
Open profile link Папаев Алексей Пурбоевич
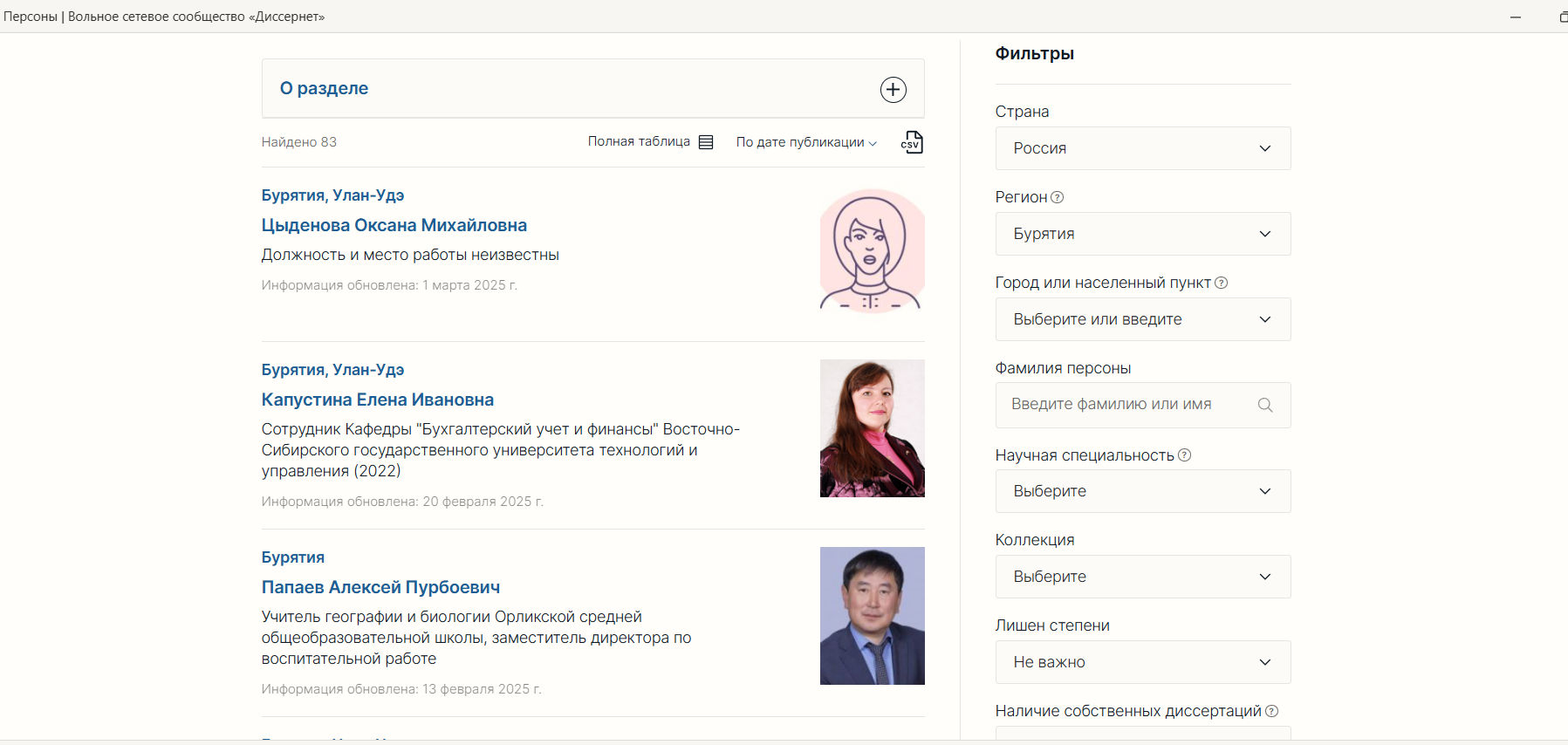point(380,587)
